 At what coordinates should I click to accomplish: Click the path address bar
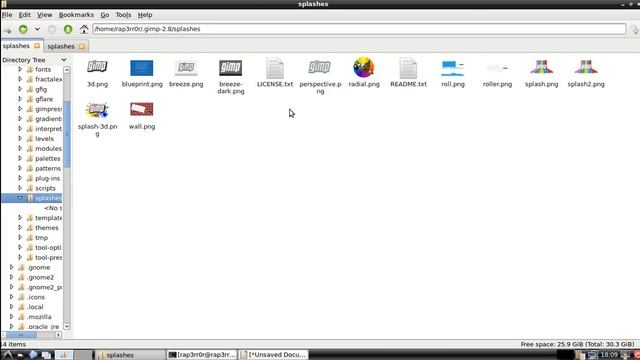point(359,29)
